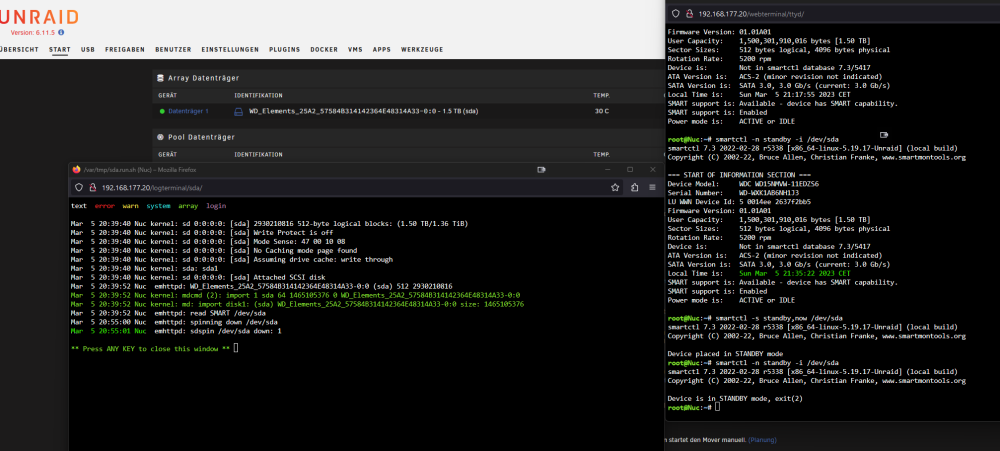This screenshot has width=1000, height=451.
Task: Click the disk drive icon before WD_Elements
Action: (x=239, y=111)
